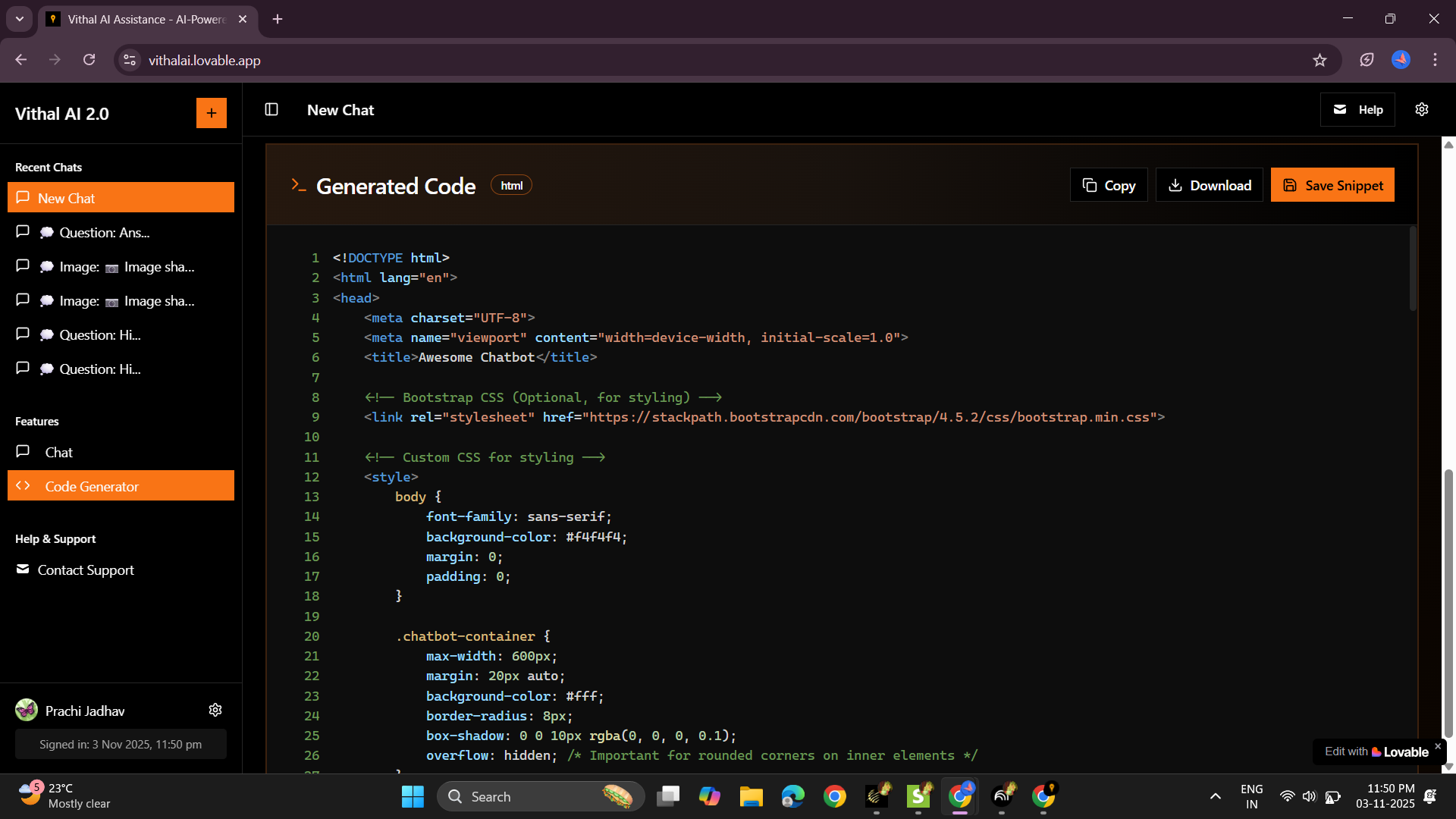
Task: Open the 'Question: Ans...' recent chat
Action: (105, 233)
